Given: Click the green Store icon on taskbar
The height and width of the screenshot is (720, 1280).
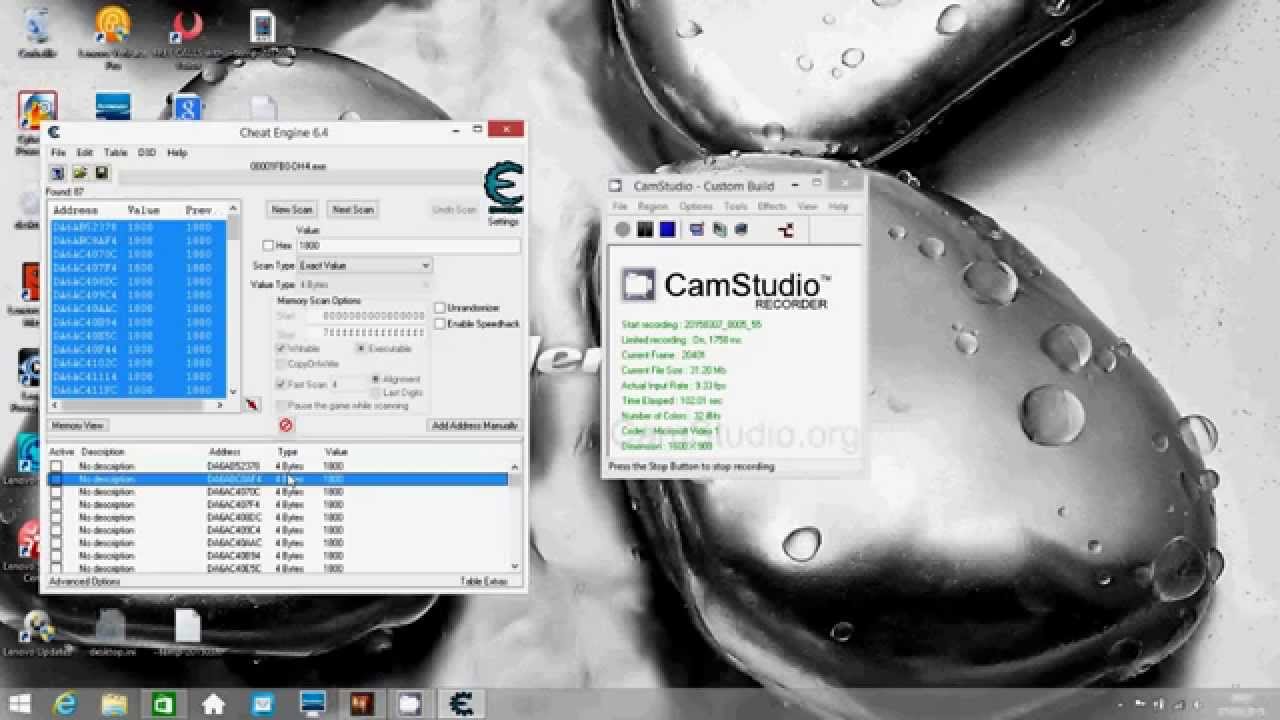Looking at the screenshot, I should point(163,704).
